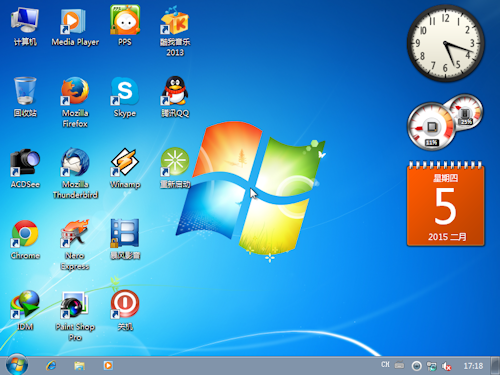
Task: Click the Show Desktop strip at taskbar end
Action: 495,366
